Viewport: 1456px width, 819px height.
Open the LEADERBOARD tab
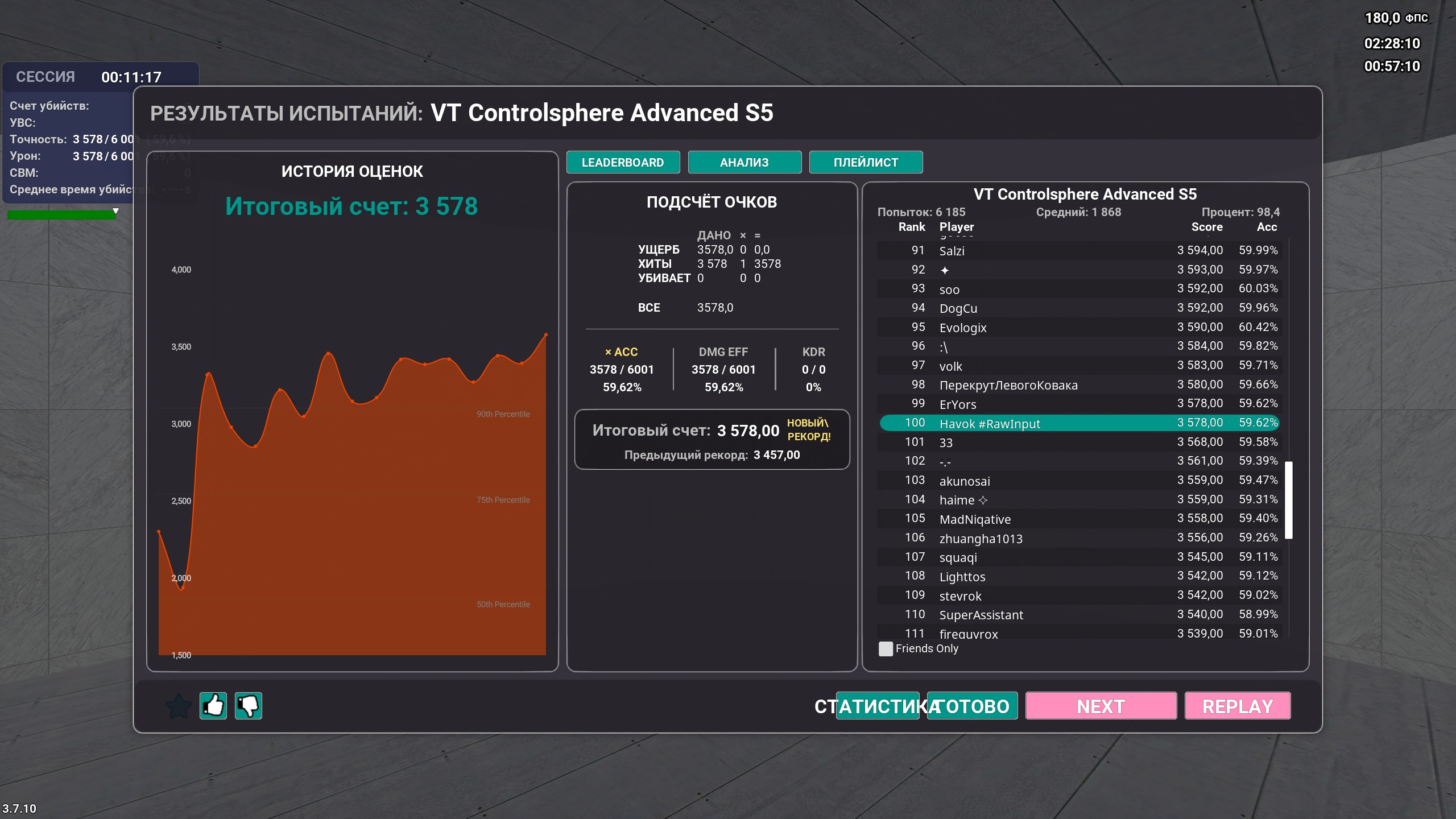click(x=623, y=163)
